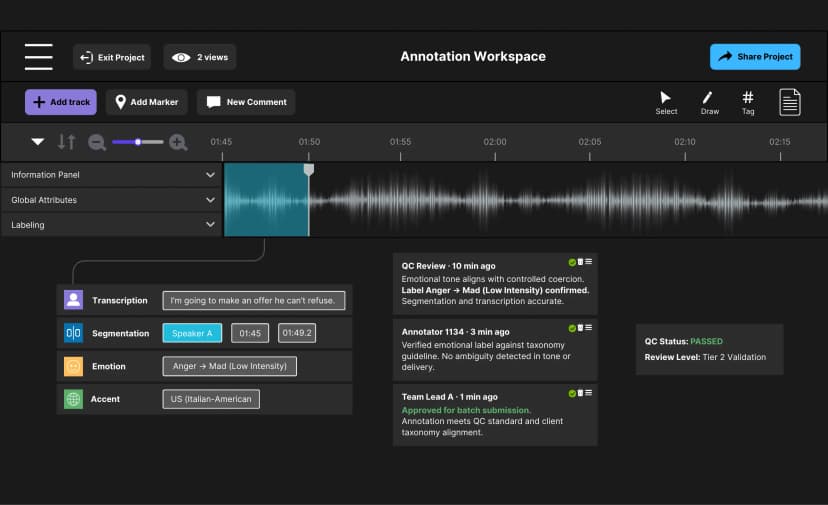Screen dimensions: 828x505
Task: Click Annotator 1134 comment trash icon
Action: pyautogui.click(x=580, y=328)
